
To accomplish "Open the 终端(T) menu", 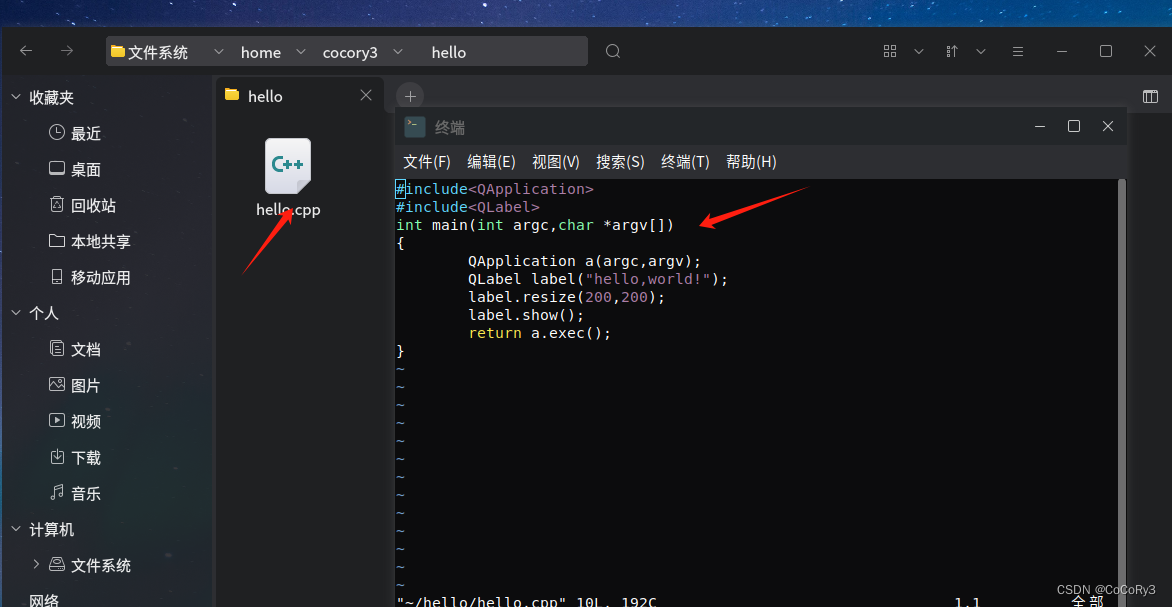I will [685, 161].
